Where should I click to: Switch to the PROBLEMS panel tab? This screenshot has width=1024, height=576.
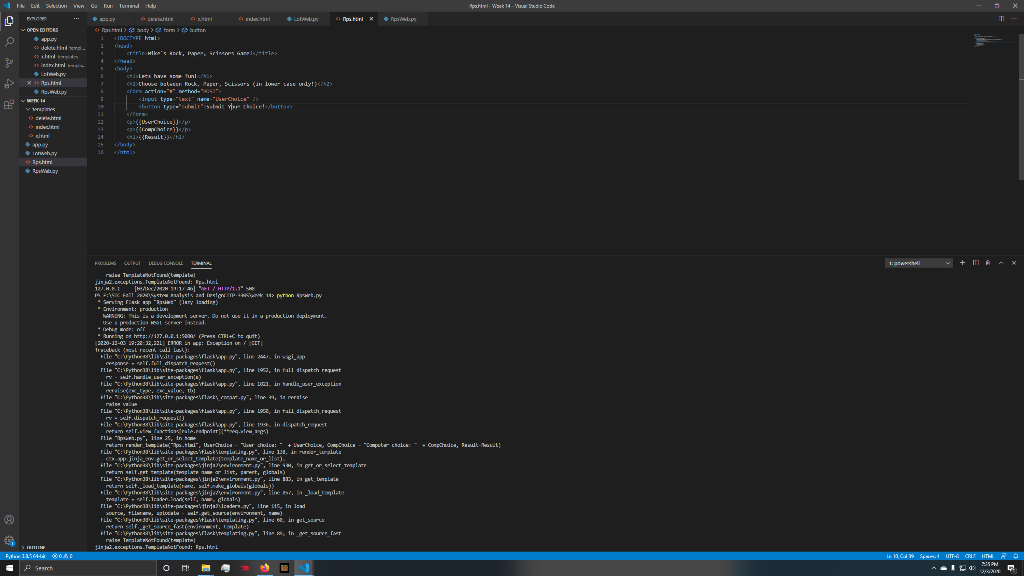(107, 263)
